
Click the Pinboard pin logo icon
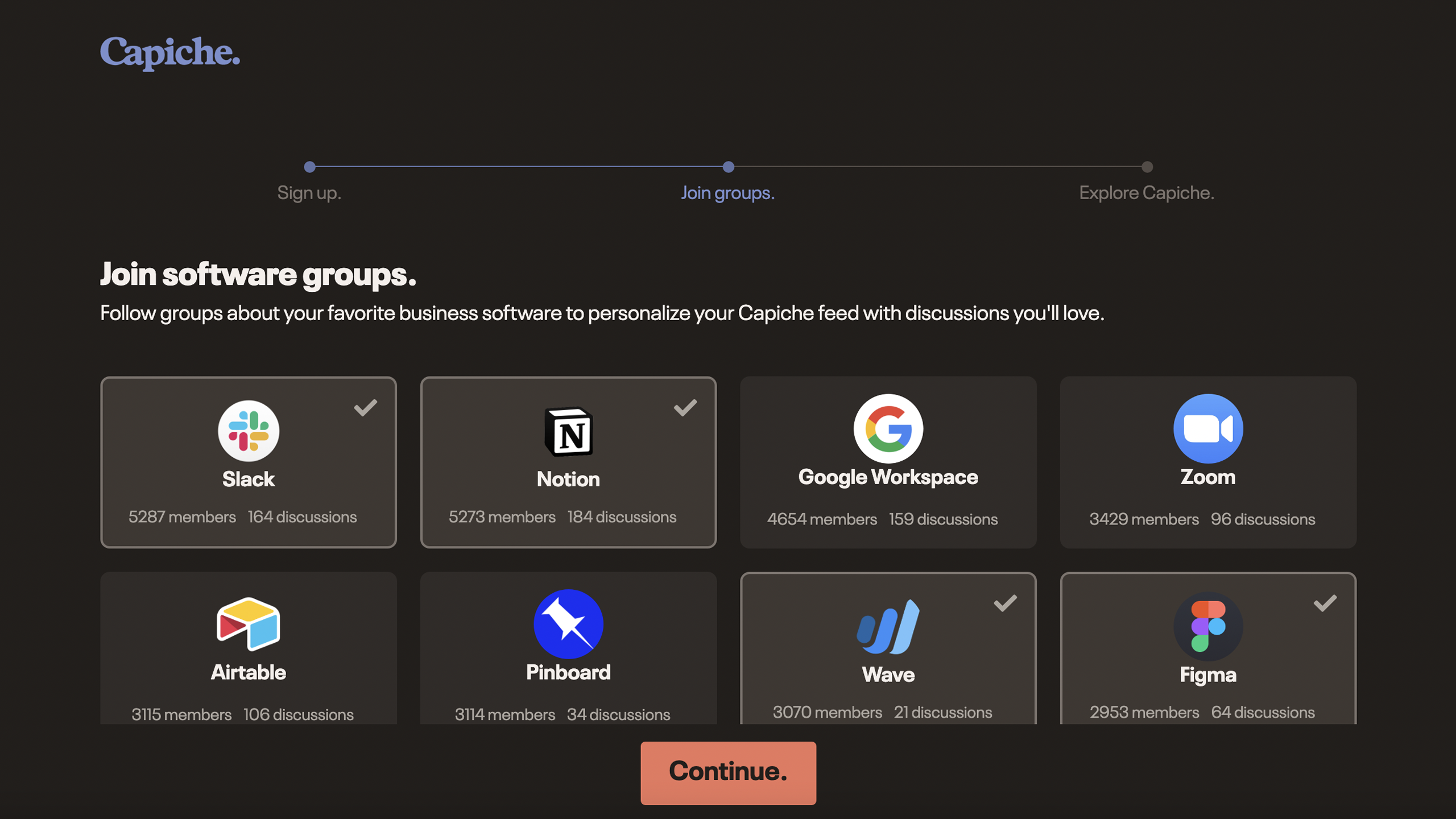[568, 624]
